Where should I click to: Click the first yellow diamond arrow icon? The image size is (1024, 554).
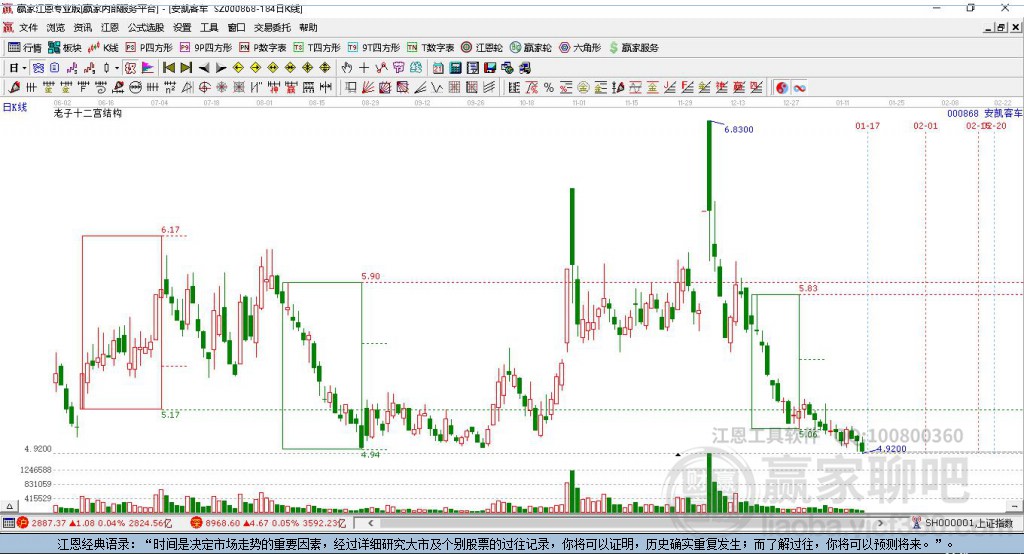[x=238, y=67]
